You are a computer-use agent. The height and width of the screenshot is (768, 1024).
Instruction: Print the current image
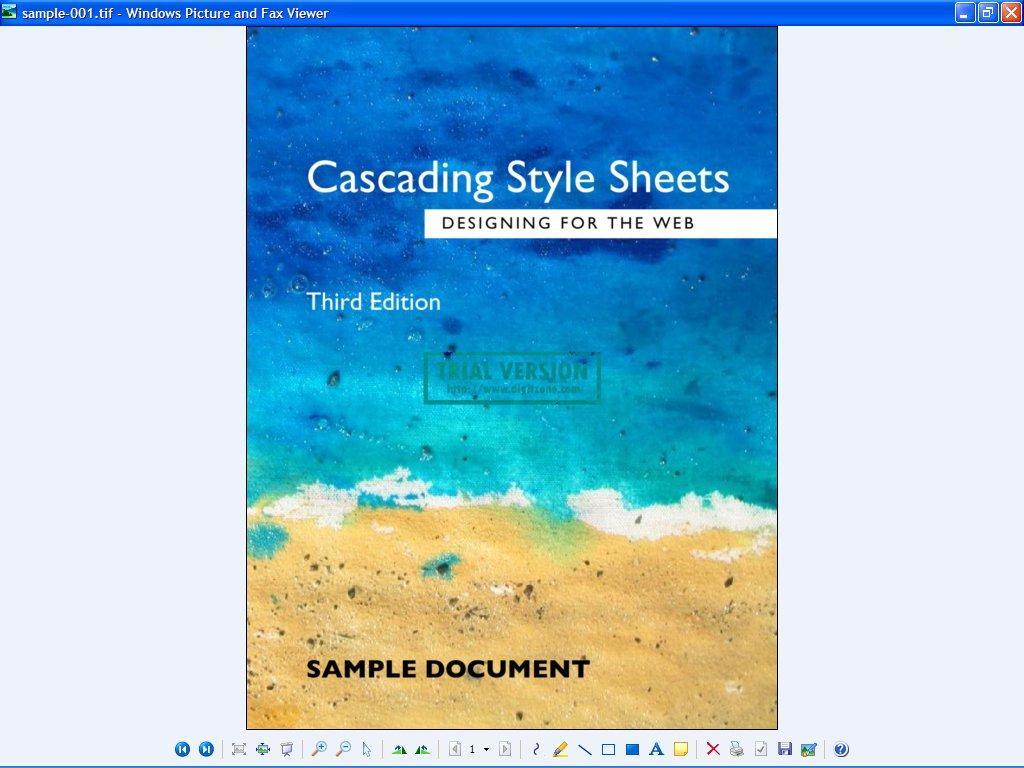pos(737,749)
